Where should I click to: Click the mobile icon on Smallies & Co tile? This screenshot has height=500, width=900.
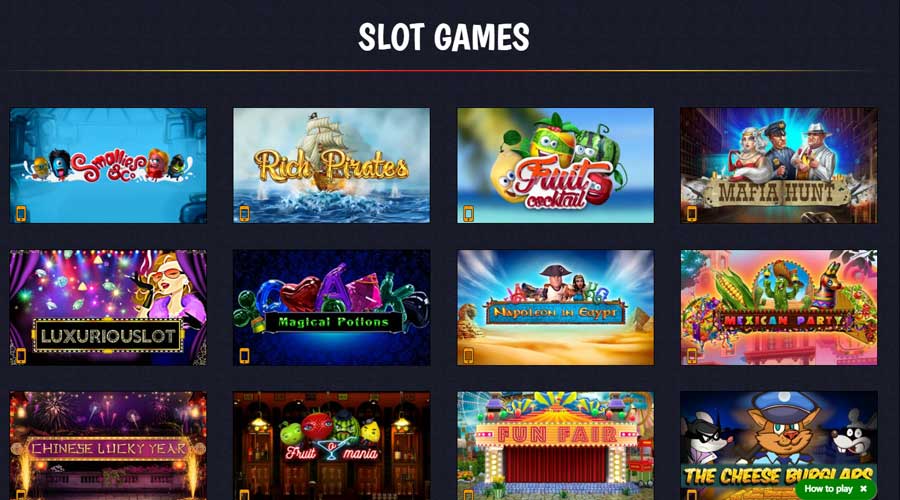coord(21,214)
